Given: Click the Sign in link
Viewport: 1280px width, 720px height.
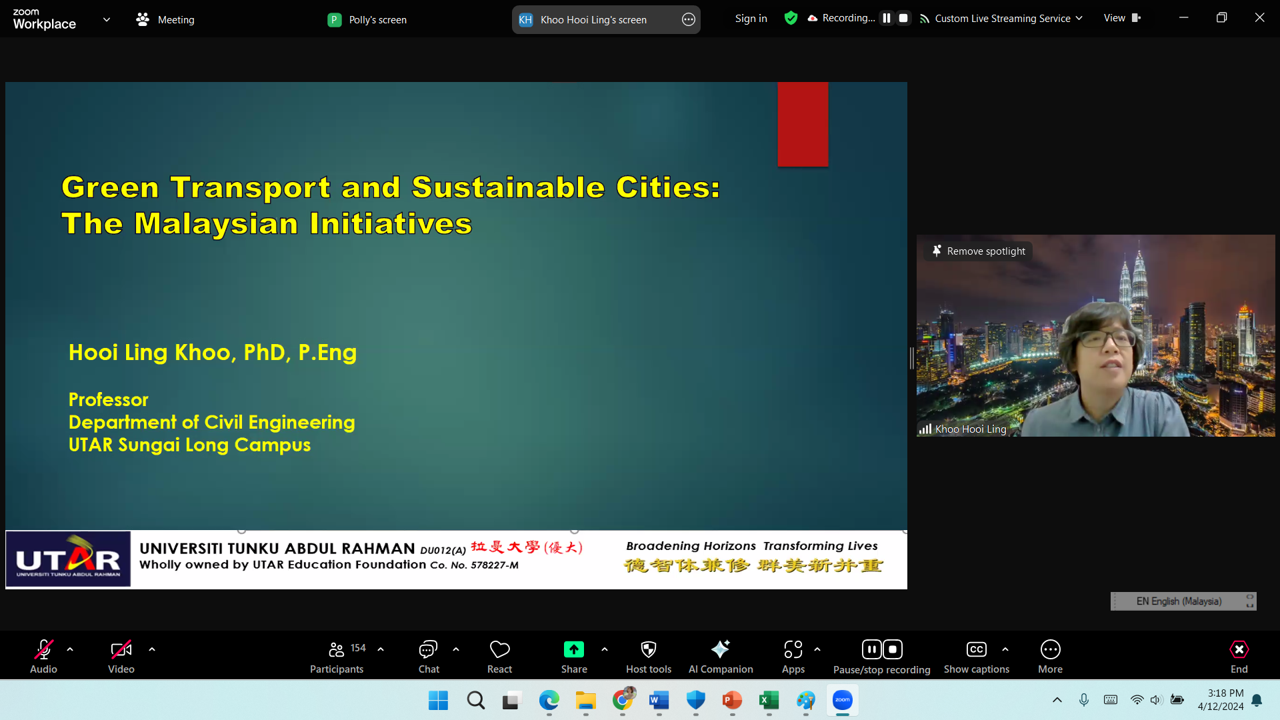Looking at the screenshot, I should [751, 18].
